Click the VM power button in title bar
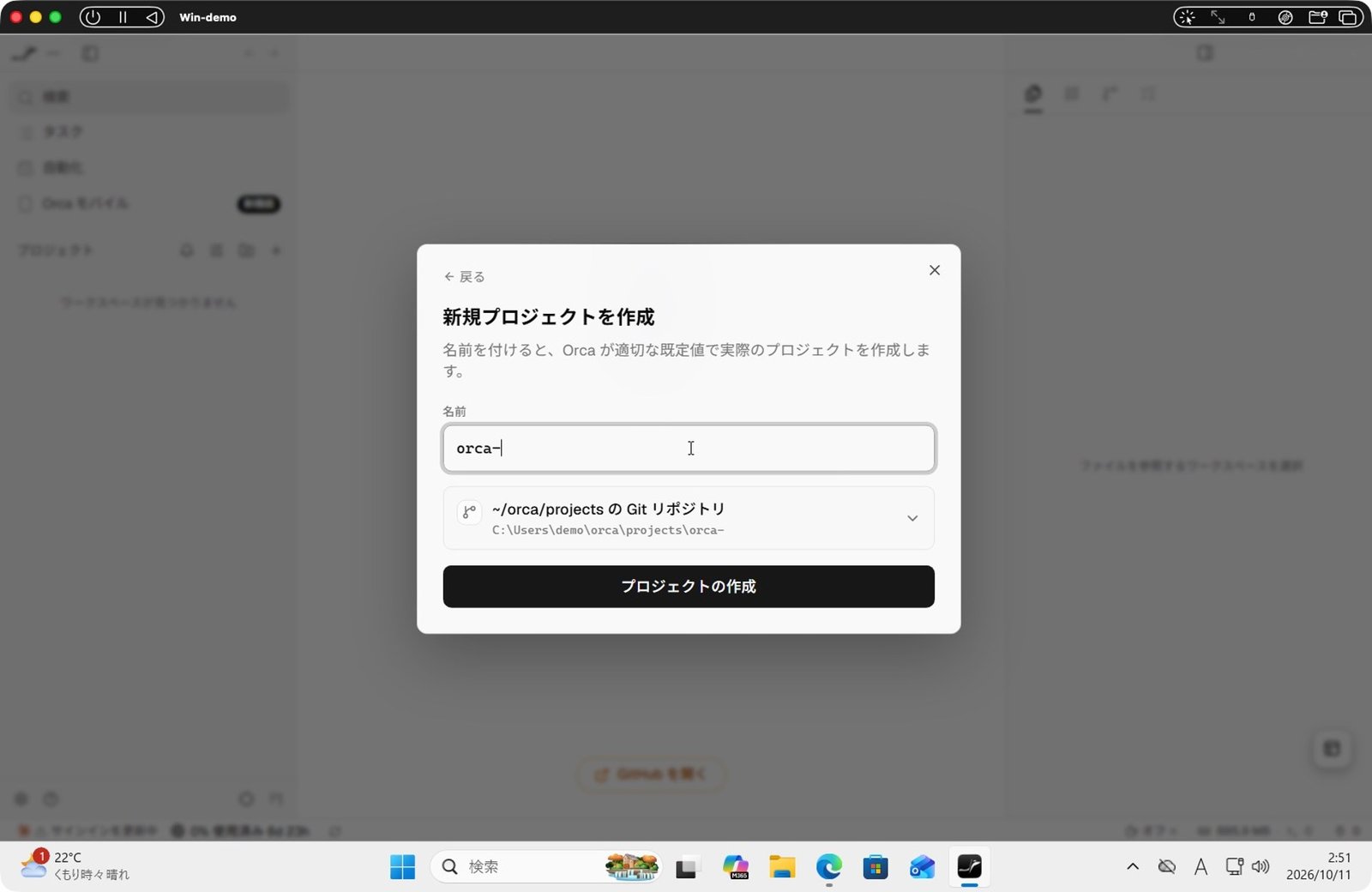The image size is (1372, 892). point(93,17)
